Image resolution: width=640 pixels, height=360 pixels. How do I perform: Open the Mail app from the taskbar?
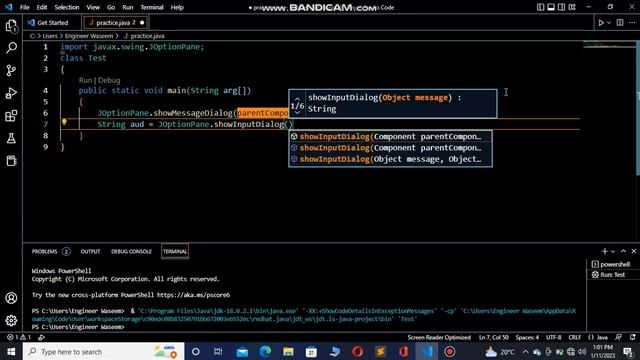tap(242, 351)
